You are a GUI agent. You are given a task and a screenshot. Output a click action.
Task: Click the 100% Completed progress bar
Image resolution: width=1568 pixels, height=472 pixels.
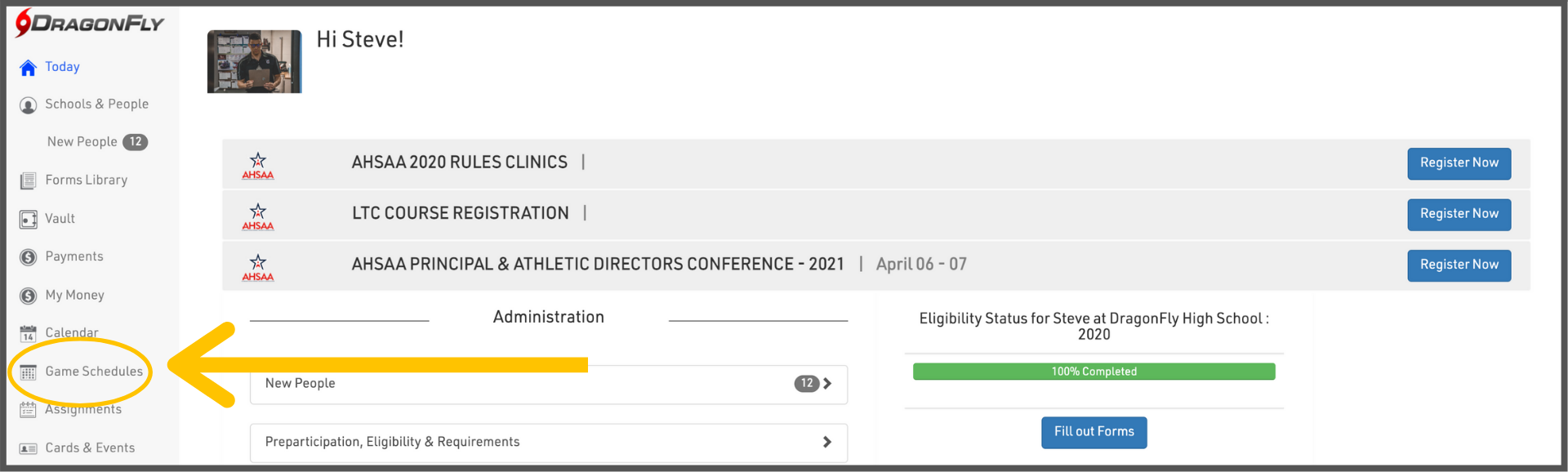(x=1094, y=372)
